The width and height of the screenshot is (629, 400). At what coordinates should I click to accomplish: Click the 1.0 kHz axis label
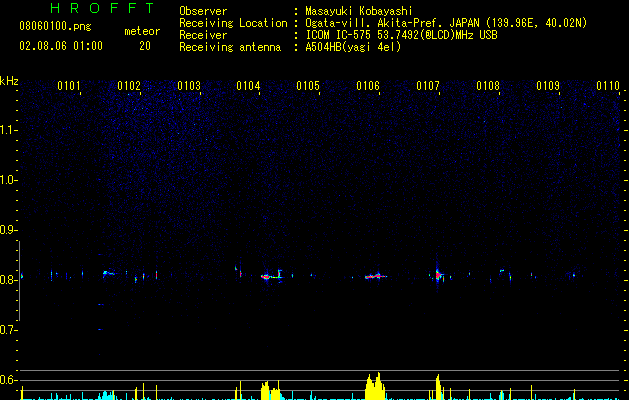click(x=7, y=180)
